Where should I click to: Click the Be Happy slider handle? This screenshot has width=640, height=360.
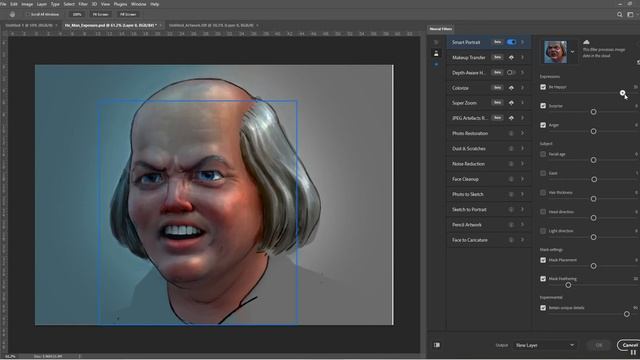[x=622, y=93]
